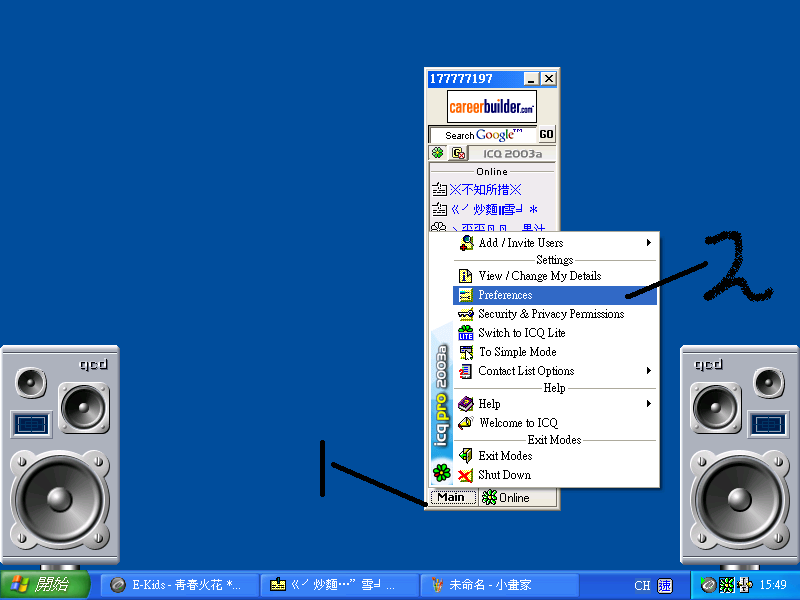
Task: Click the 15:49 taskbar clock
Action: pyautogui.click(x=772, y=585)
